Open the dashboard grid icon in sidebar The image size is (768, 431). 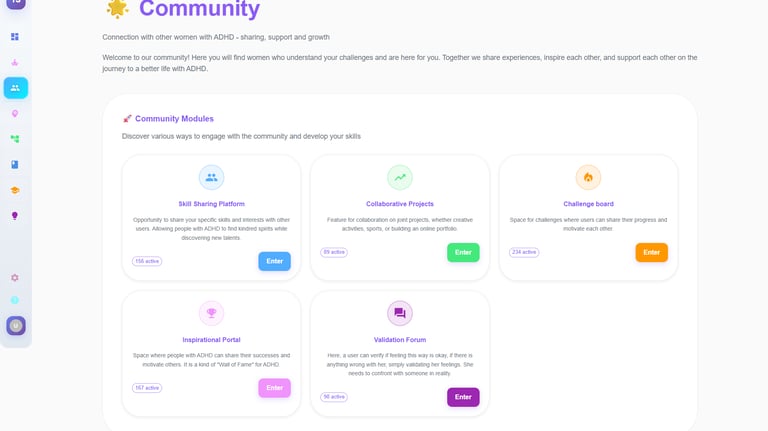pyautogui.click(x=15, y=37)
